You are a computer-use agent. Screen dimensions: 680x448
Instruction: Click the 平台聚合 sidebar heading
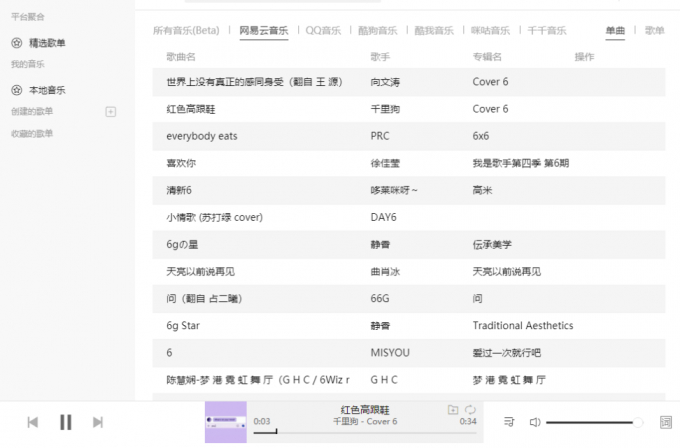click(27, 17)
